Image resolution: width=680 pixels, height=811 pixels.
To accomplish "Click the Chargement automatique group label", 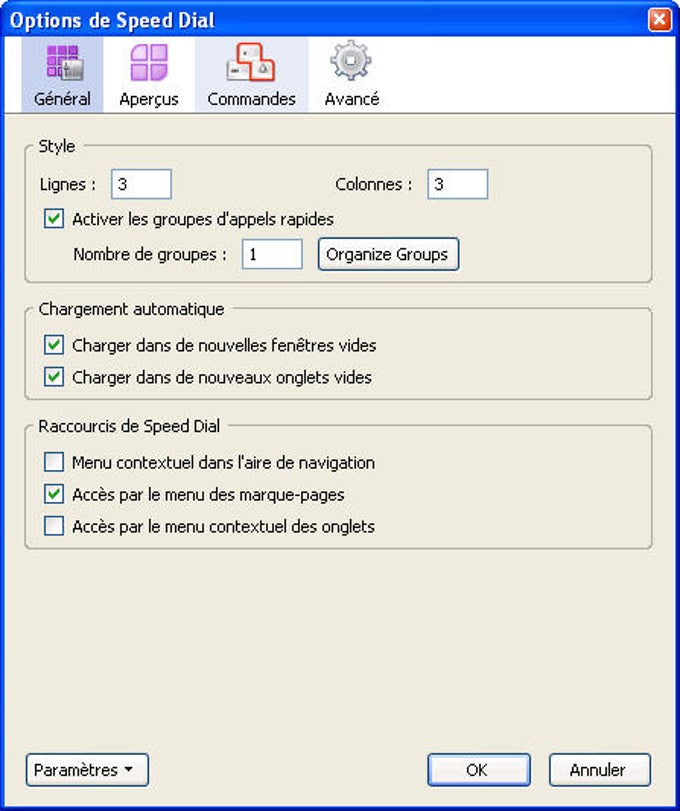I will point(131,309).
